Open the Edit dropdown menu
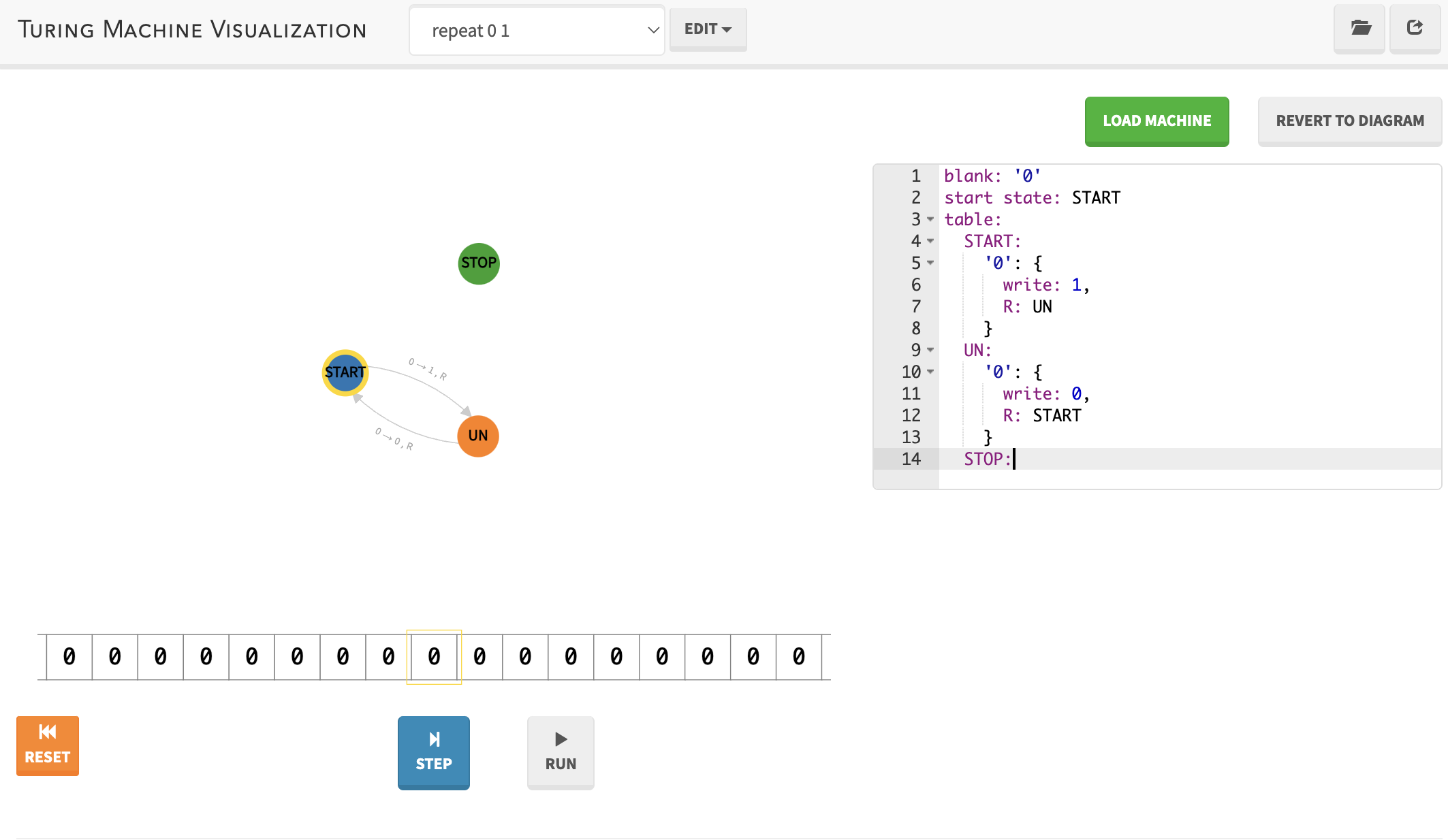Image resolution: width=1448 pixels, height=840 pixels. 708,29
